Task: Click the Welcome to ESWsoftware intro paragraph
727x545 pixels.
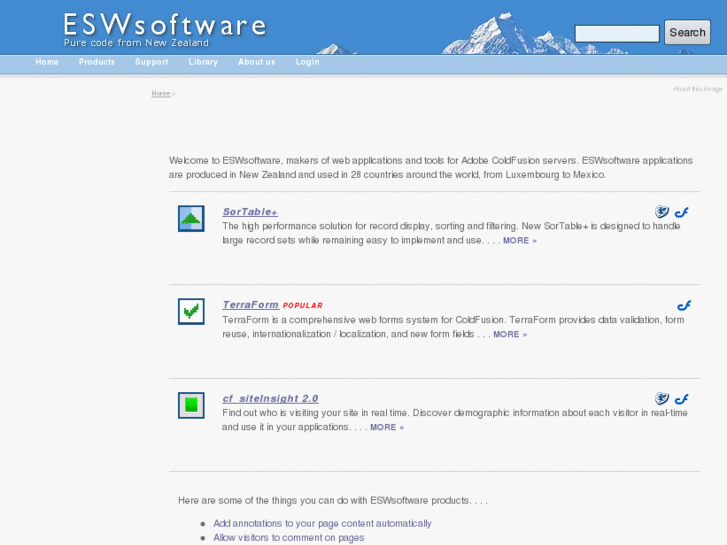Action: [x=431, y=167]
